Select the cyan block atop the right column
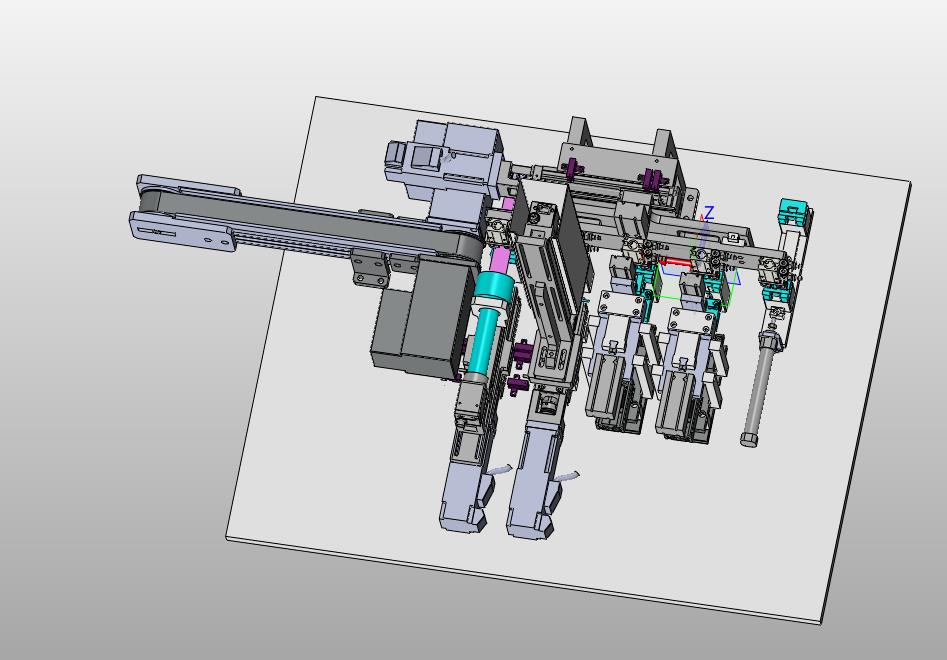The height and width of the screenshot is (660, 947). pos(793,212)
